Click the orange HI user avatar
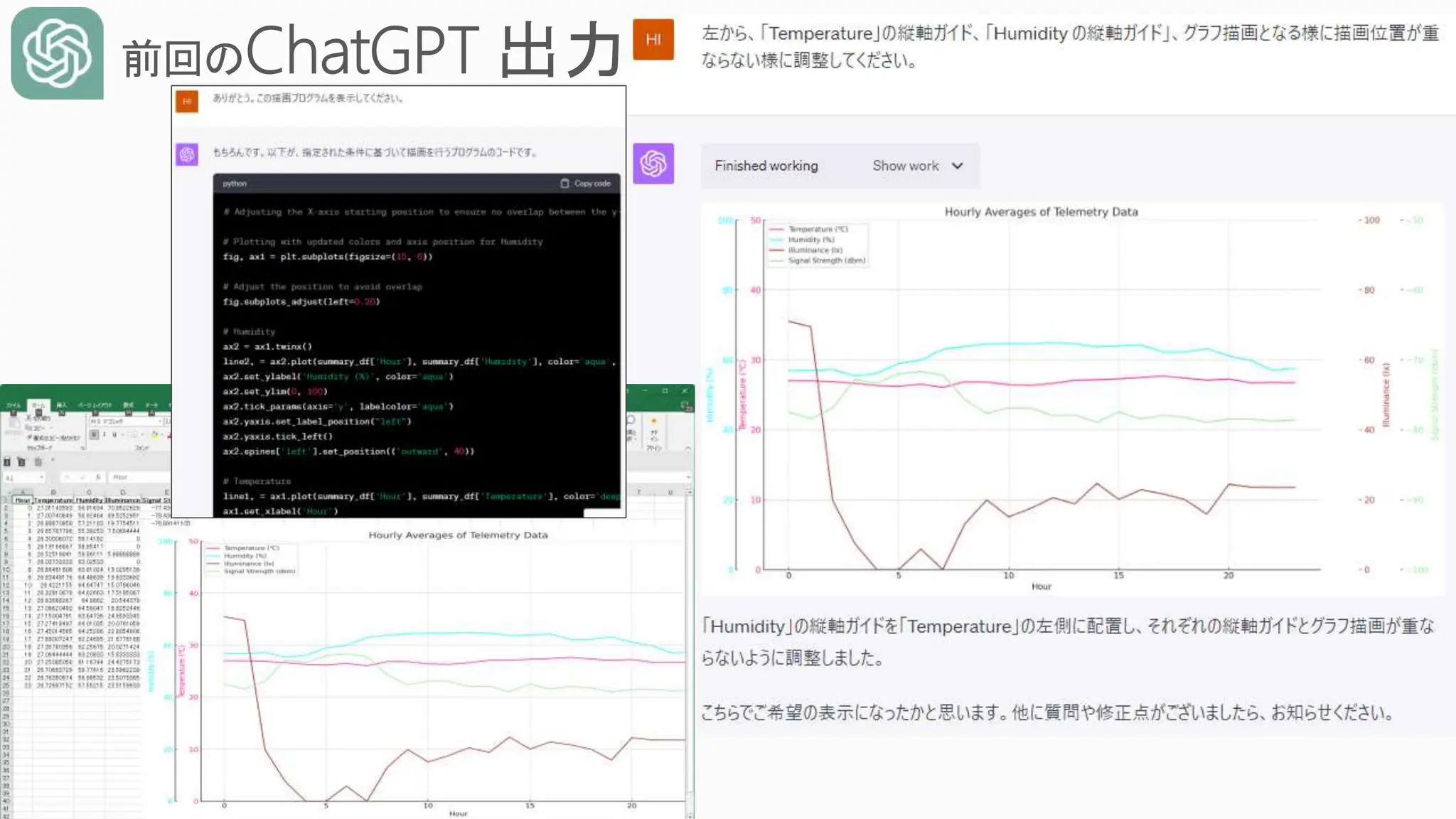Viewport: 1456px width, 819px height. 653,40
